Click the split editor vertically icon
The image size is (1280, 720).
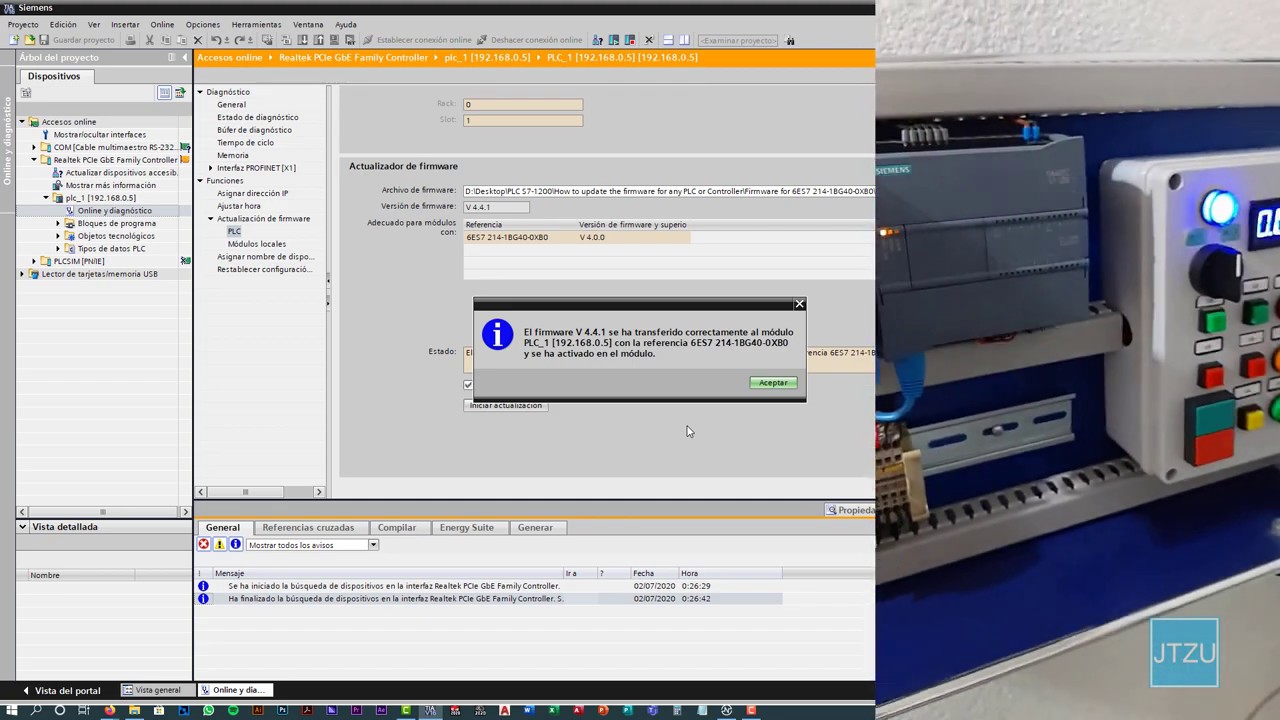(x=684, y=40)
